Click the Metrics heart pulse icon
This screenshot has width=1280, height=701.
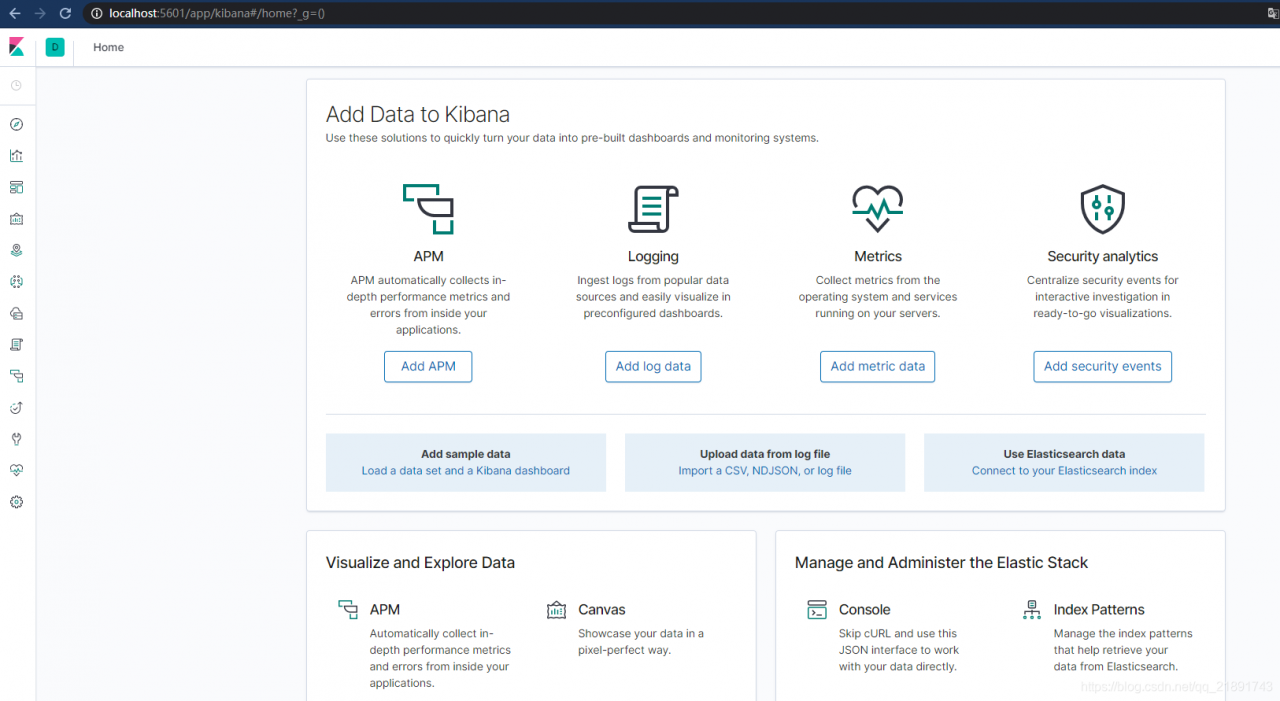click(878, 209)
